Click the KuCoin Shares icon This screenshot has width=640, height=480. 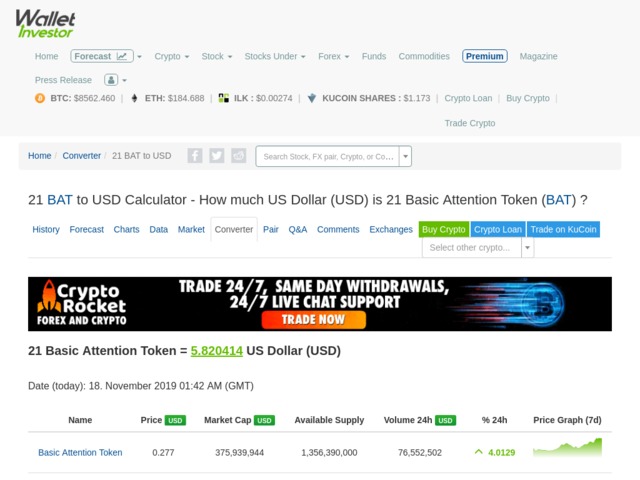[x=312, y=98]
